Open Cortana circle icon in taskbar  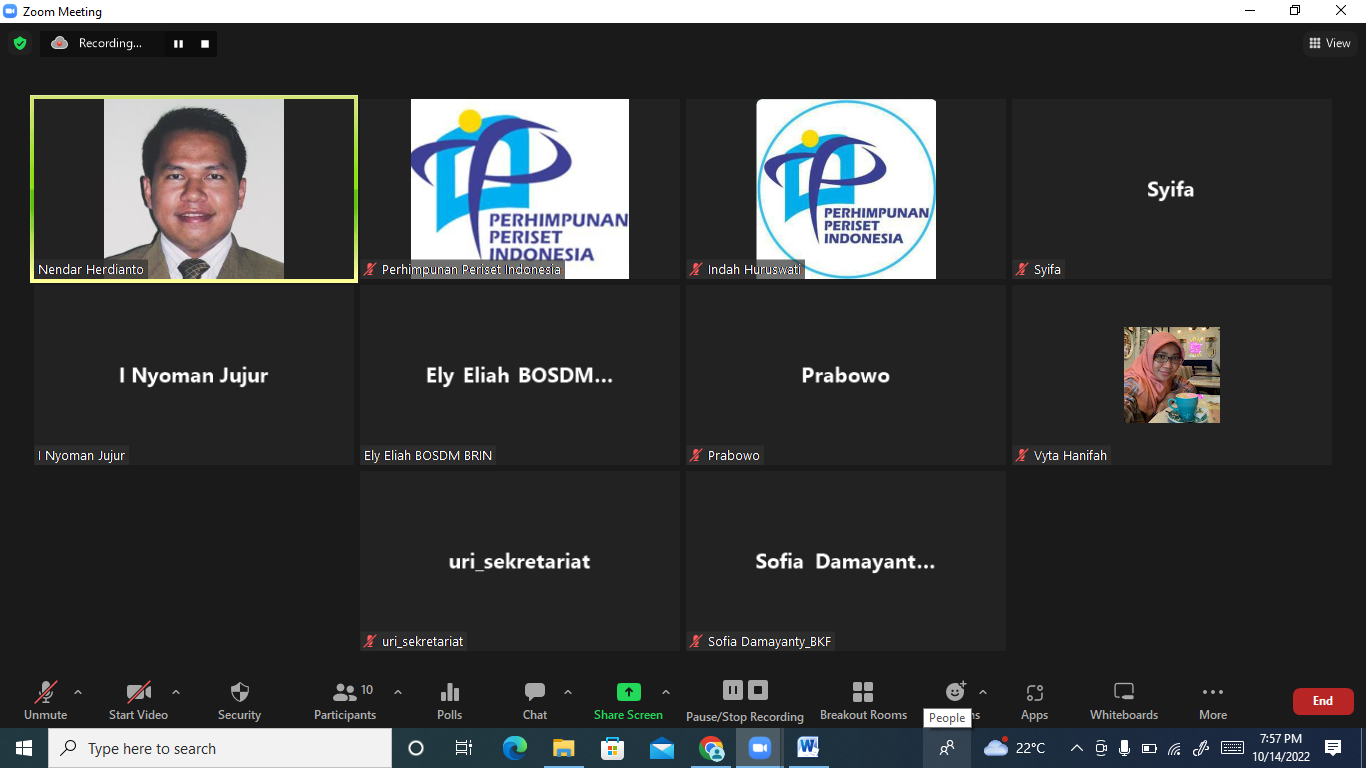pyautogui.click(x=416, y=748)
